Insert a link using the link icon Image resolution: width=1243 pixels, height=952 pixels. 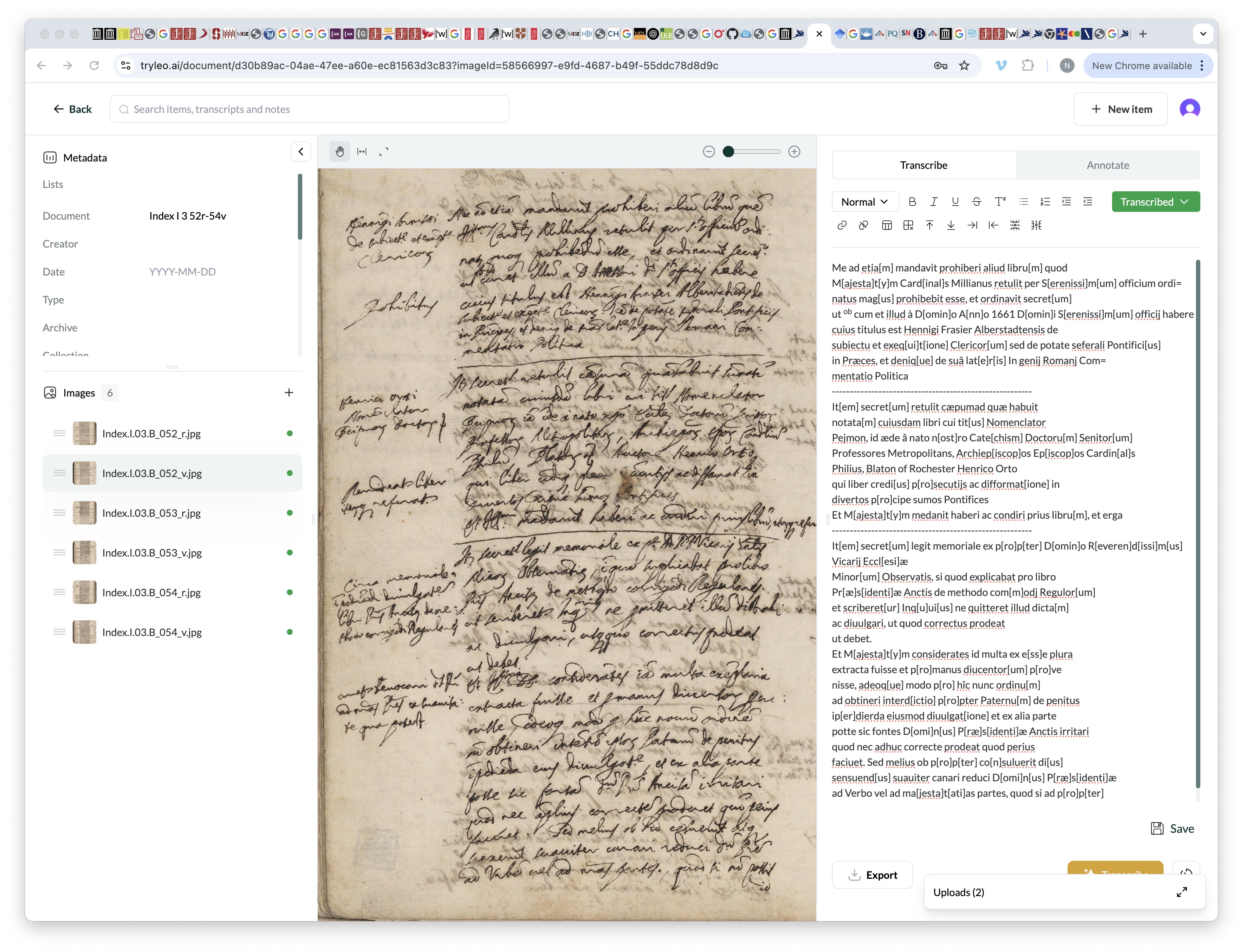point(842,225)
